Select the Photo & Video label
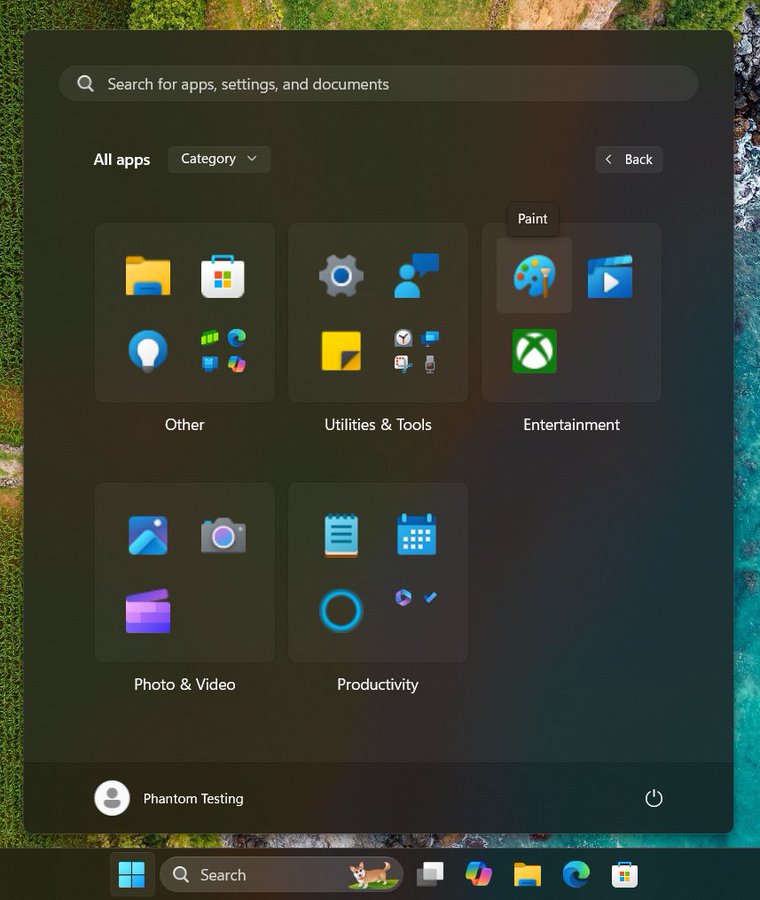The width and height of the screenshot is (760, 900). [184, 684]
